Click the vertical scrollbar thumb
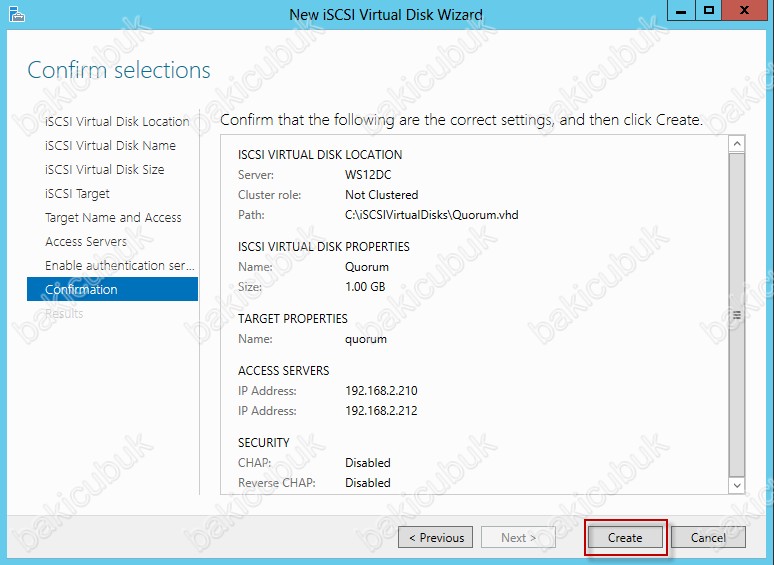Screen dimensions: 774x565 click(736, 315)
